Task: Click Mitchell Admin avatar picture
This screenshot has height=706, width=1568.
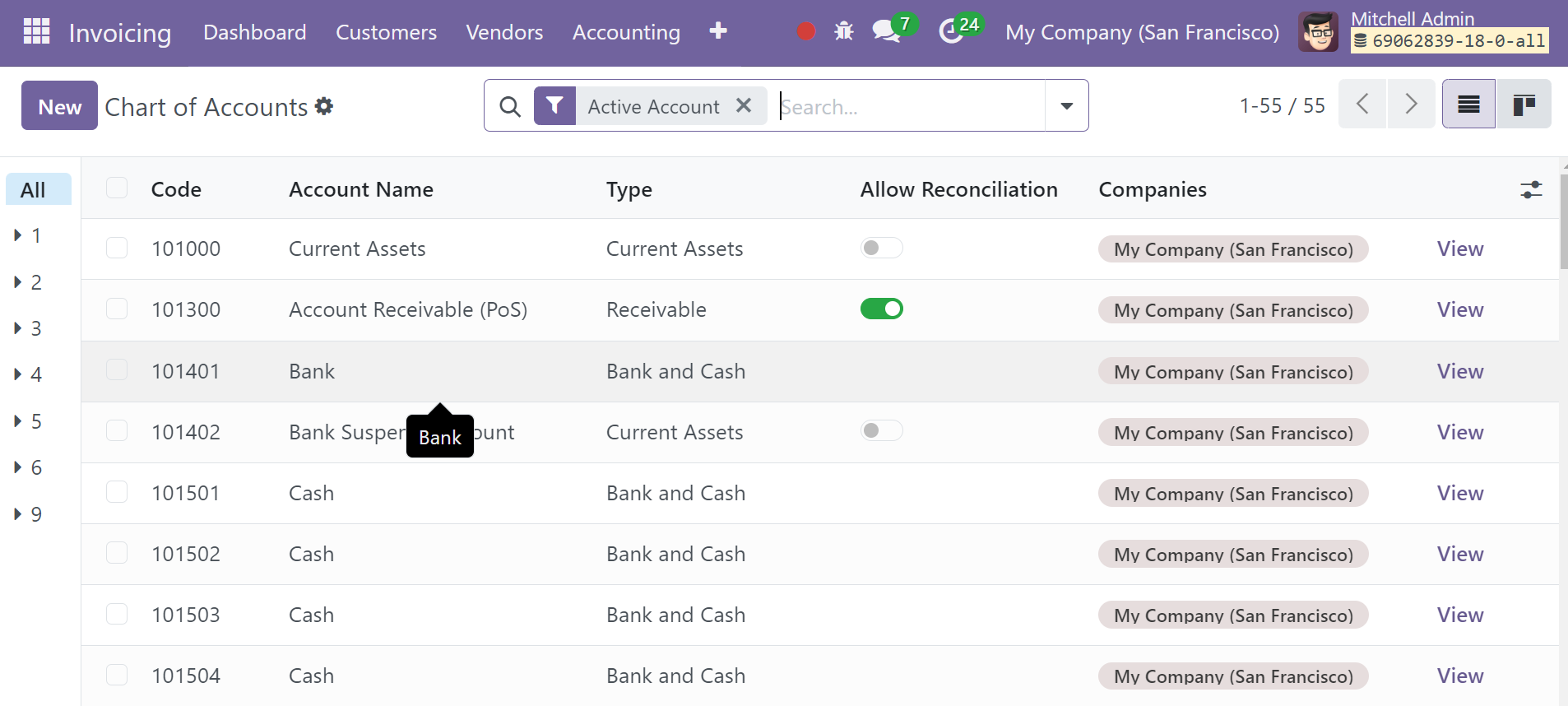Action: pyautogui.click(x=1318, y=32)
